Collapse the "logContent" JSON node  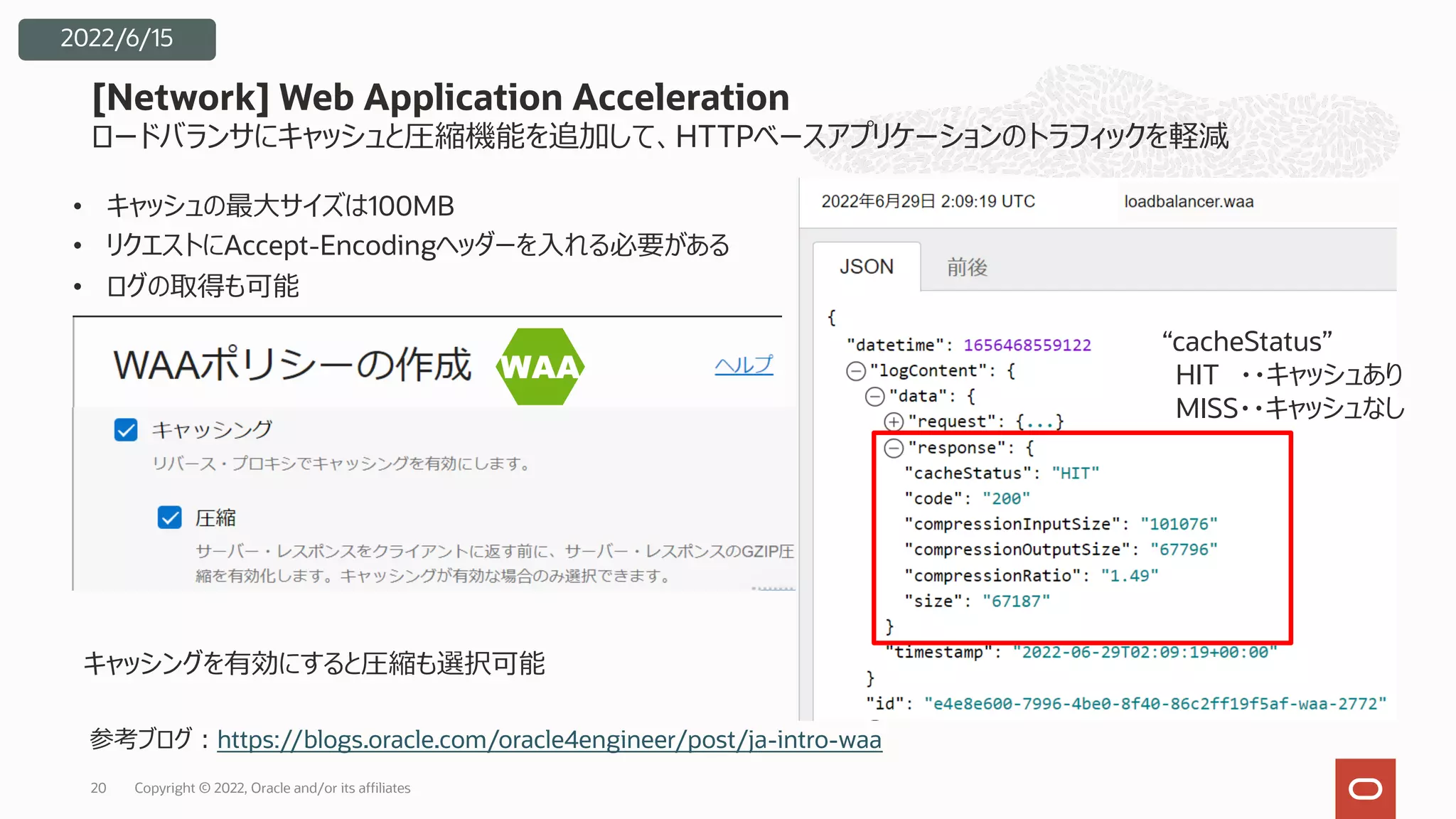point(856,371)
